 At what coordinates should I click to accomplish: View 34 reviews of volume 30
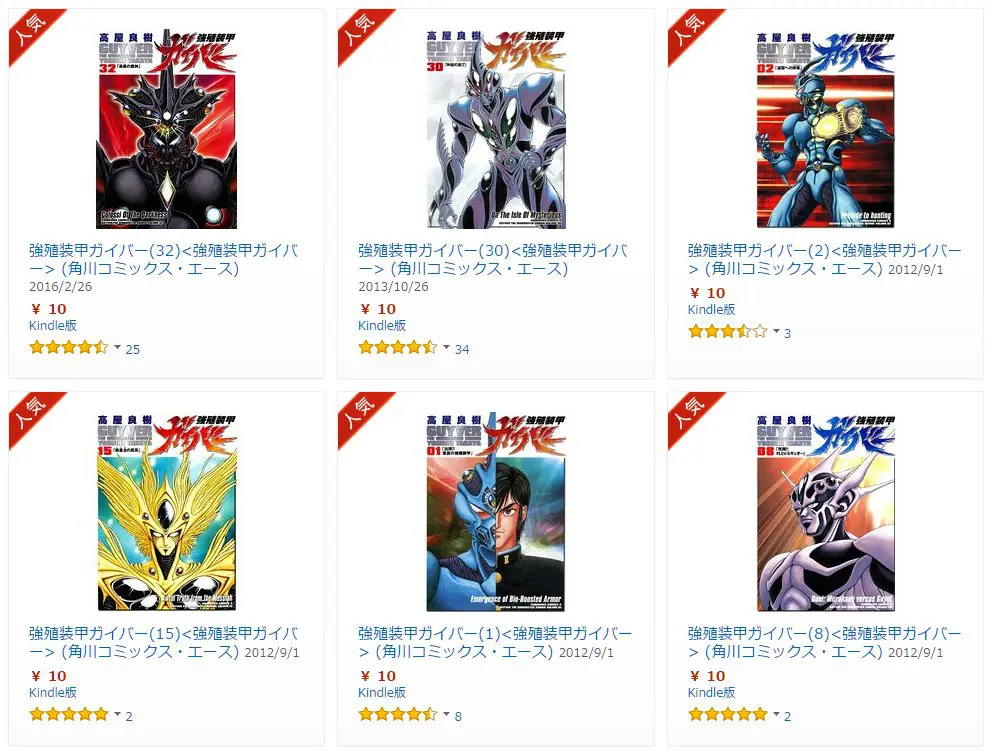(x=462, y=349)
